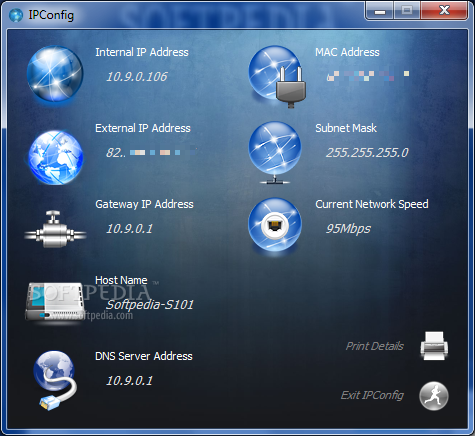The image size is (475, 436).
Task: Select the Gateway IP Address label
Action: (x=144, y=204)
